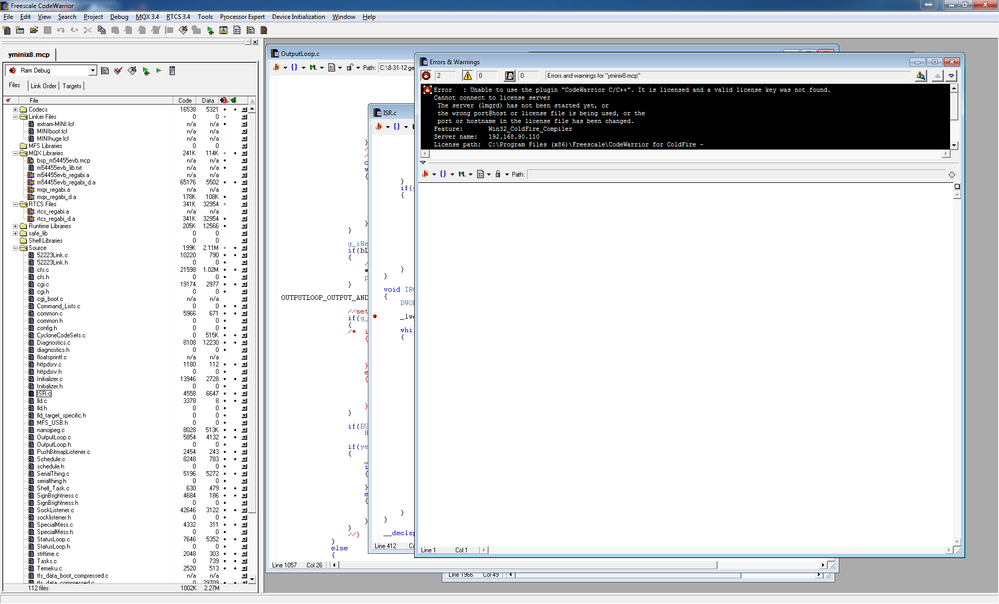This screenshot has width=999, height=604.
Task: Click the Debug icon in project window
Action: [x=146, y=71]
